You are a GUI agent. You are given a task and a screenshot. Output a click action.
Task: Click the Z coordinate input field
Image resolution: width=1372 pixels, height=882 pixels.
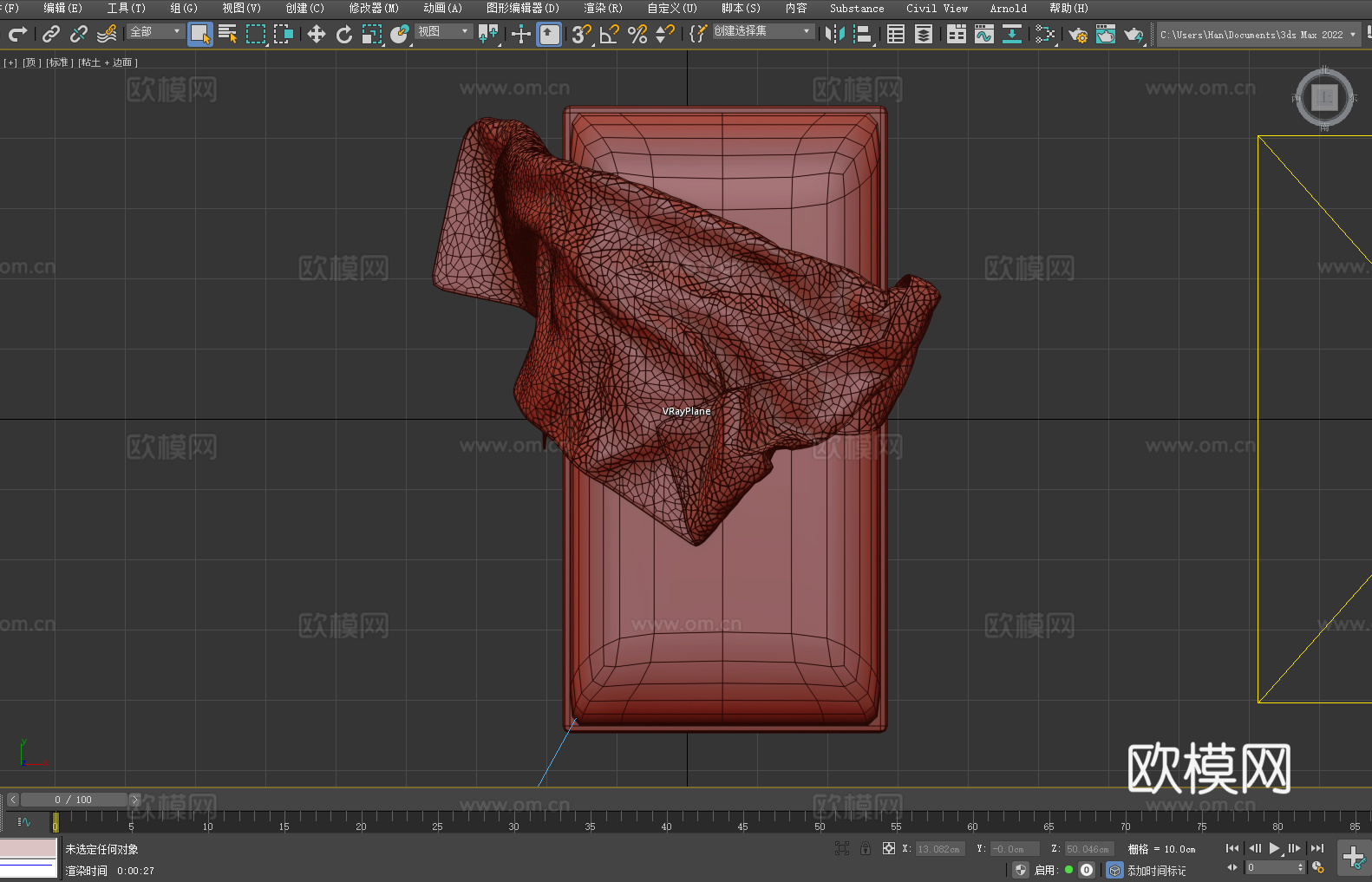pos(1089,849)
